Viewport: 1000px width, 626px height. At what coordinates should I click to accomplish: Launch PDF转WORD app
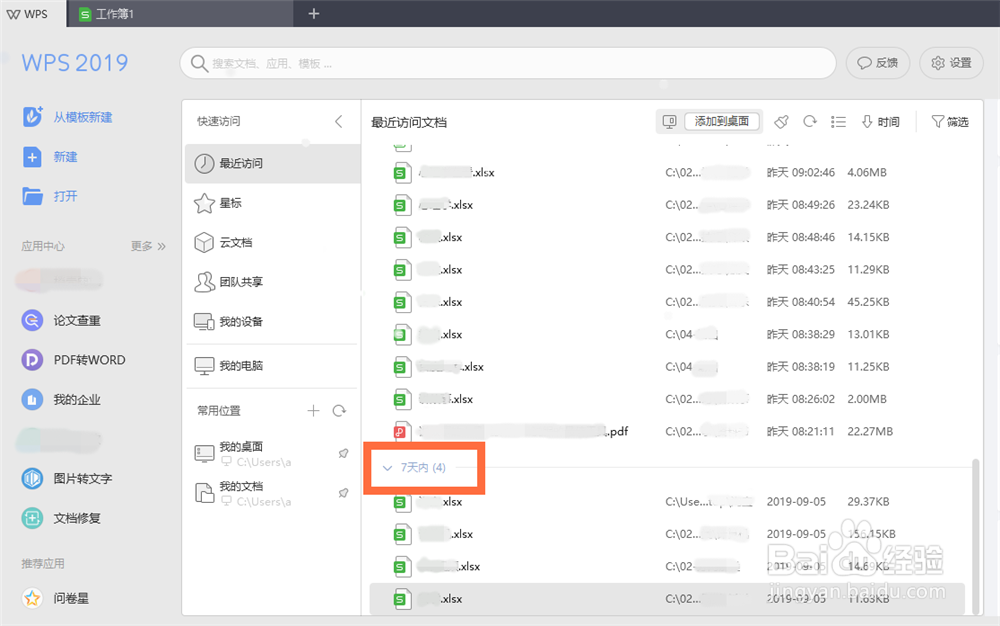click(73, 360)
